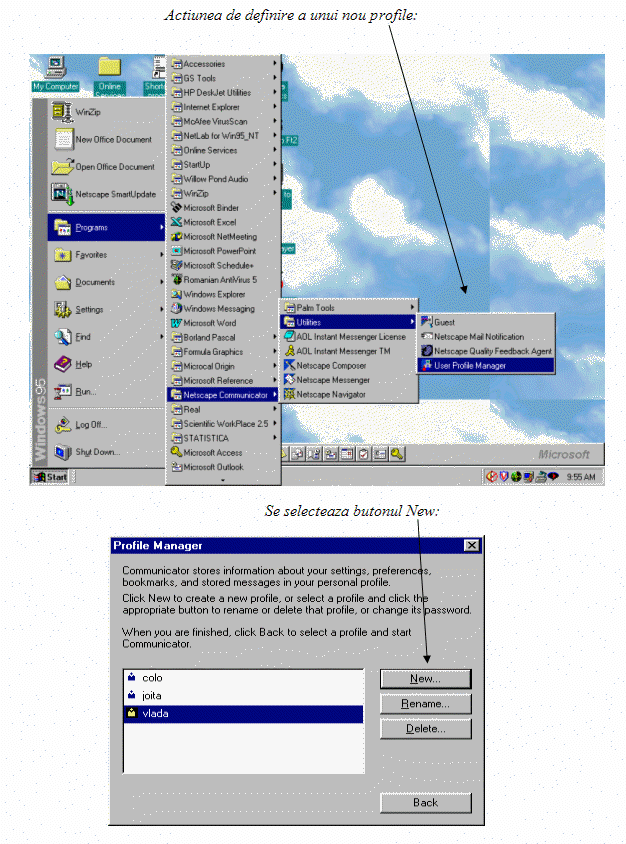Select Netscape Mail Notification entry
The height and width of the screenshot is (844, 626).
[x=486, y=336]
